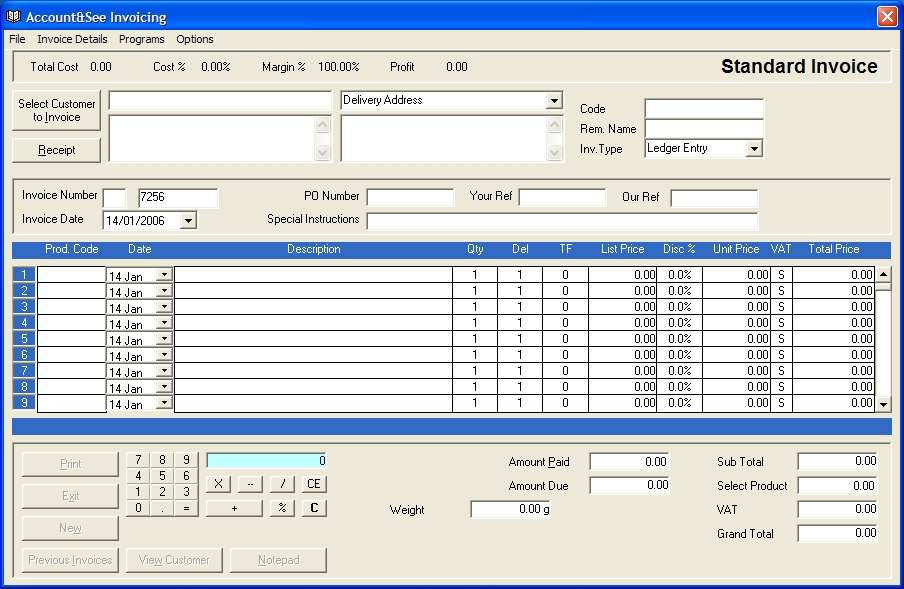Click the calculator plus key

[x=234, y=508]
